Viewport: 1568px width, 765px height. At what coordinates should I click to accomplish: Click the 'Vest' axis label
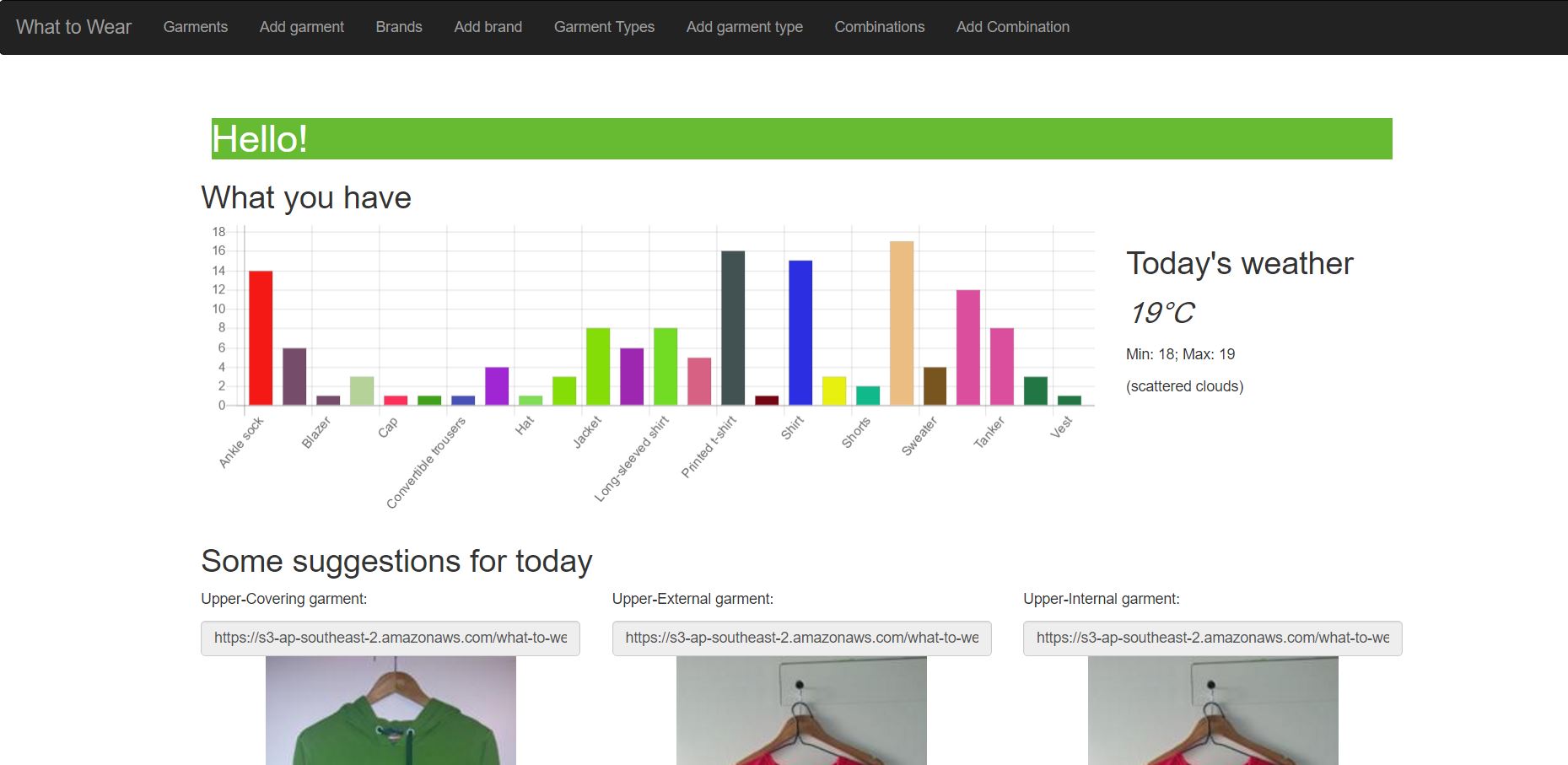point(1061,428)
